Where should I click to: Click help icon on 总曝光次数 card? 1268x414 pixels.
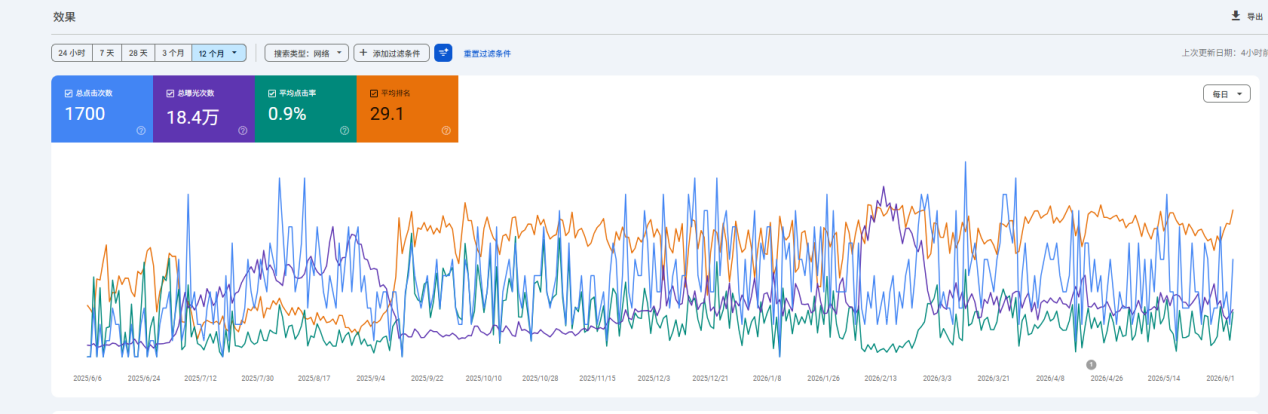tap(243, 130)
